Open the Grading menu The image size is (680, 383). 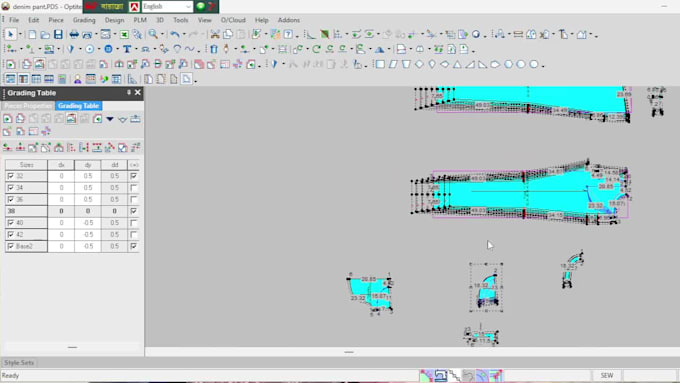point(84,20)
